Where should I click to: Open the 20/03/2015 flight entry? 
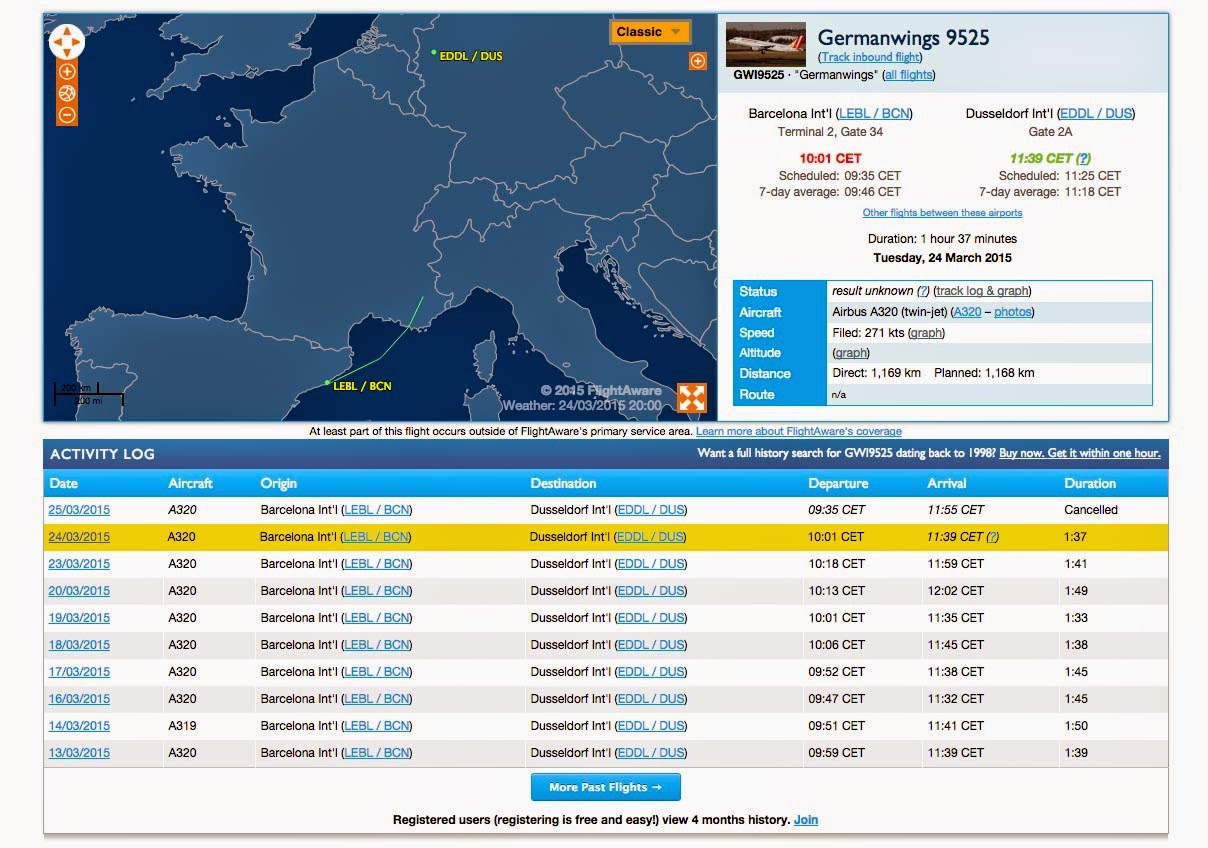[x=79, y=591]
